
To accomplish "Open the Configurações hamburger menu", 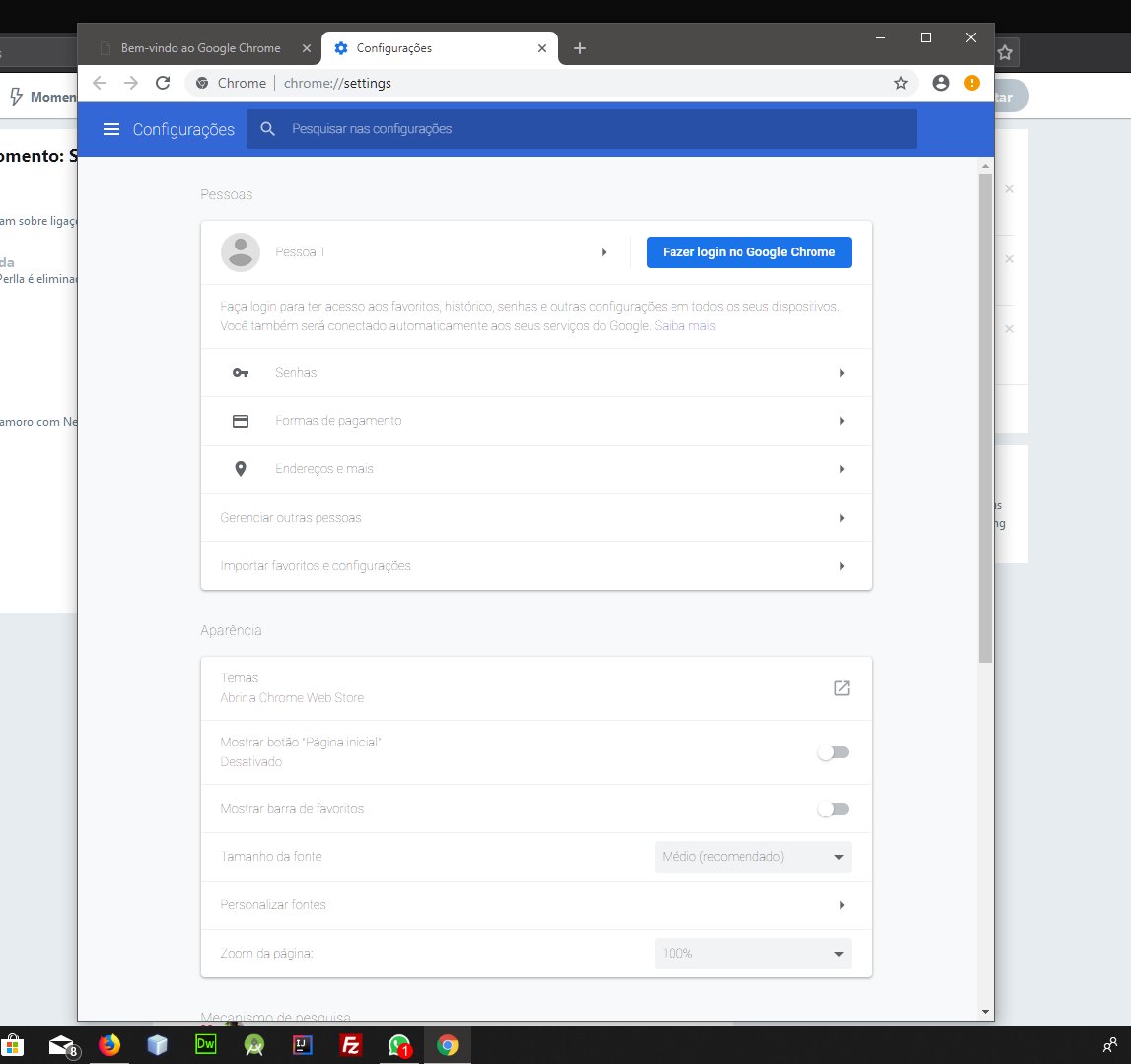I will point(111,129).
